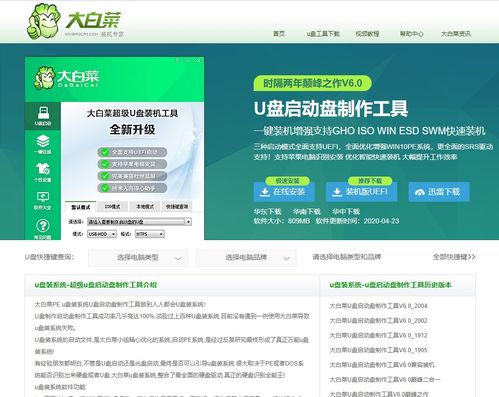Open history version V6.0_2004 link
This screenshot has height=397, width=499.
(x=378, y=306)
